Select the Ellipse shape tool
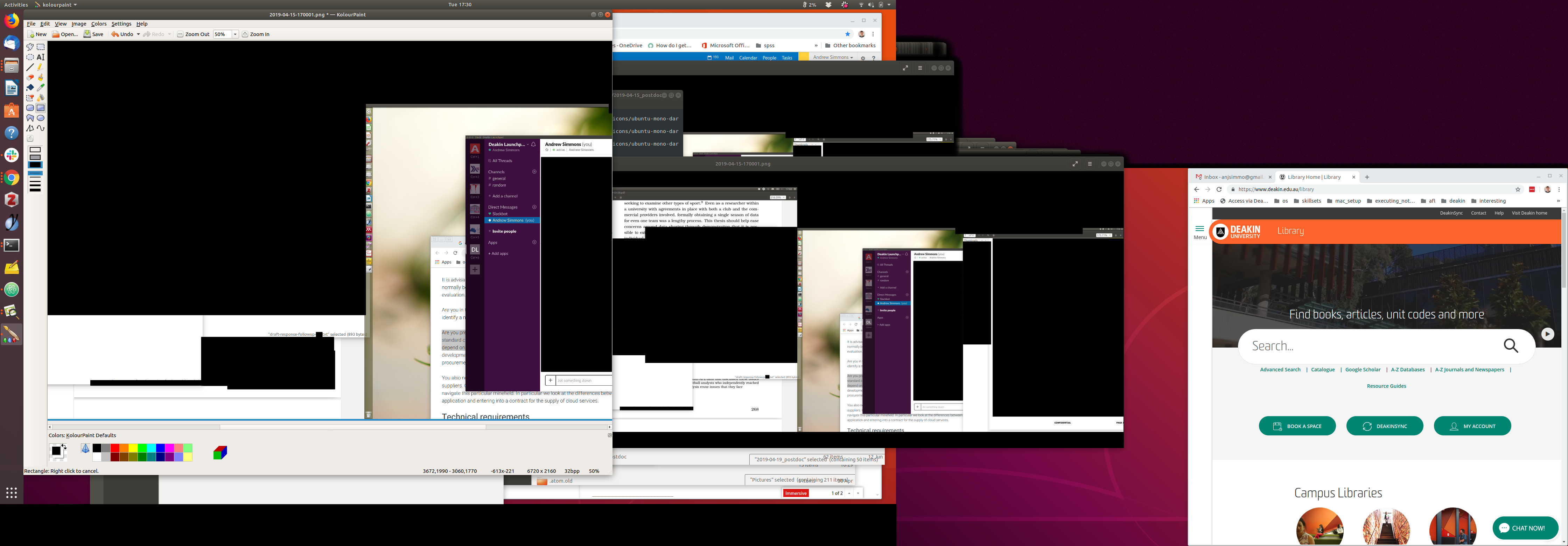The width and height of the screenshot is (1568, 546). [41, 118]
